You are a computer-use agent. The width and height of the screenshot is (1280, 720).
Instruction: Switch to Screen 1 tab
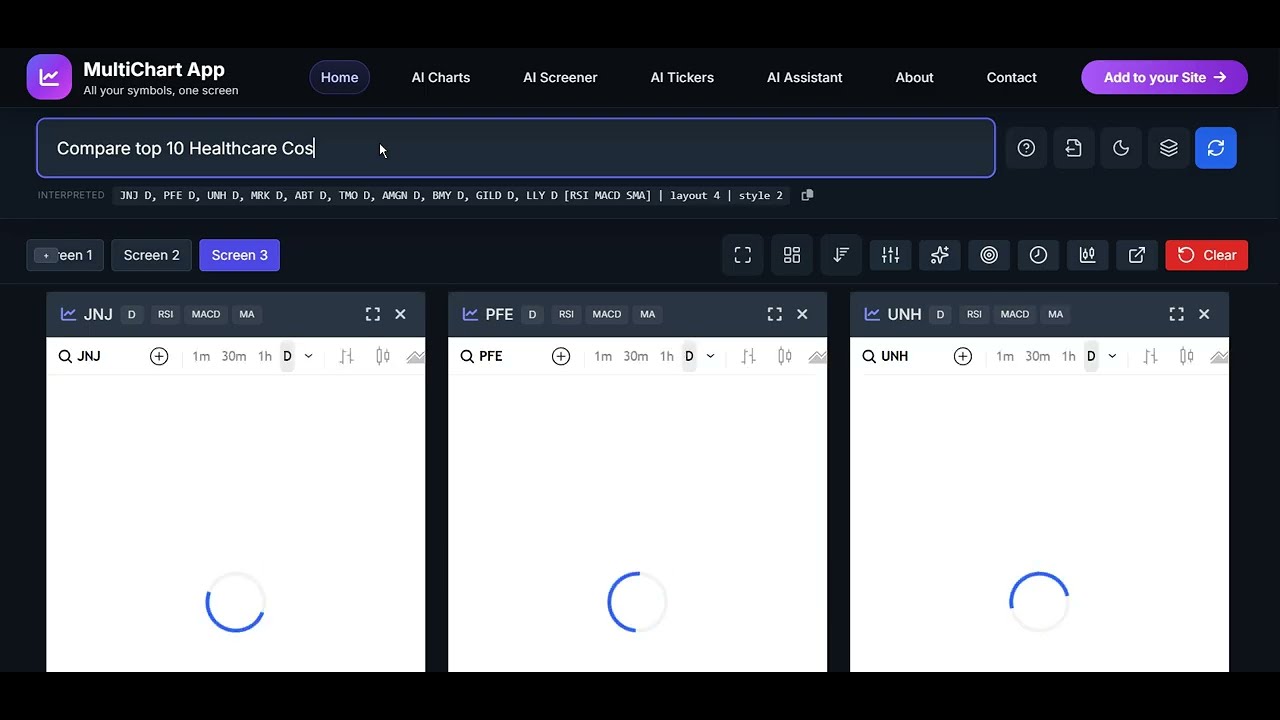pyautogui.click(x=65, y=255)
